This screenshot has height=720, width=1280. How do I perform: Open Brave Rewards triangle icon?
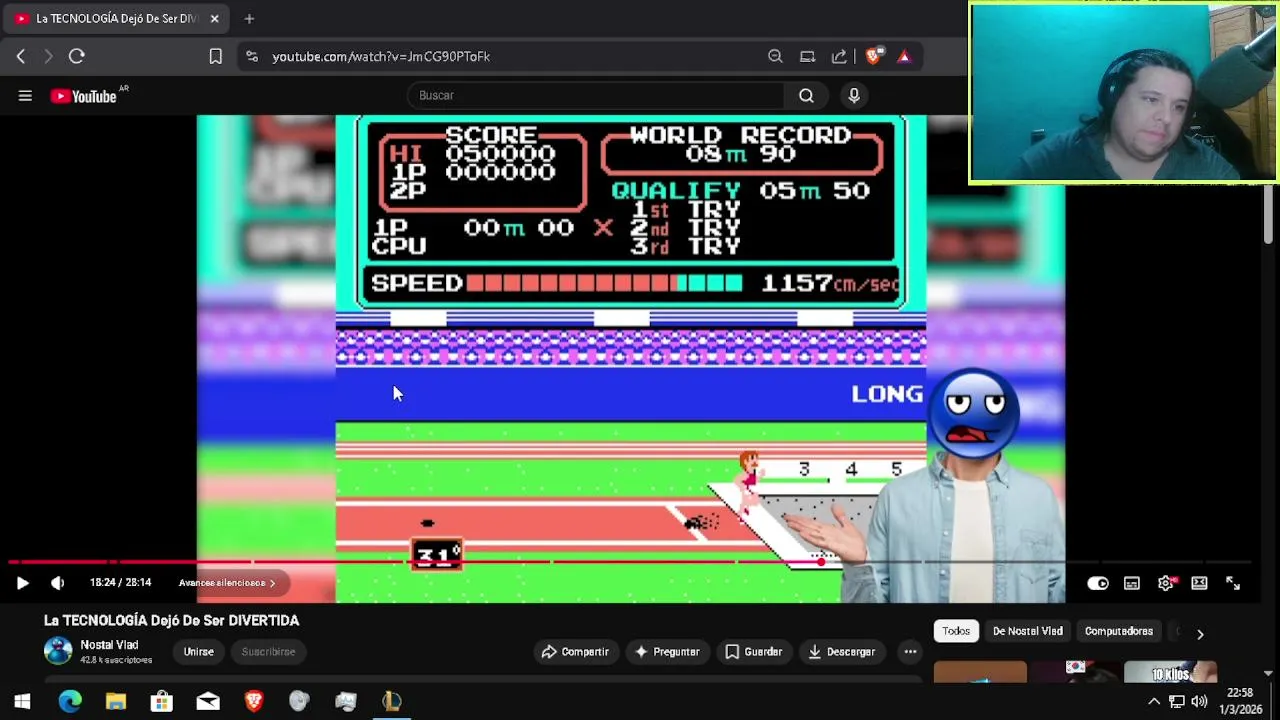(904, 56)
